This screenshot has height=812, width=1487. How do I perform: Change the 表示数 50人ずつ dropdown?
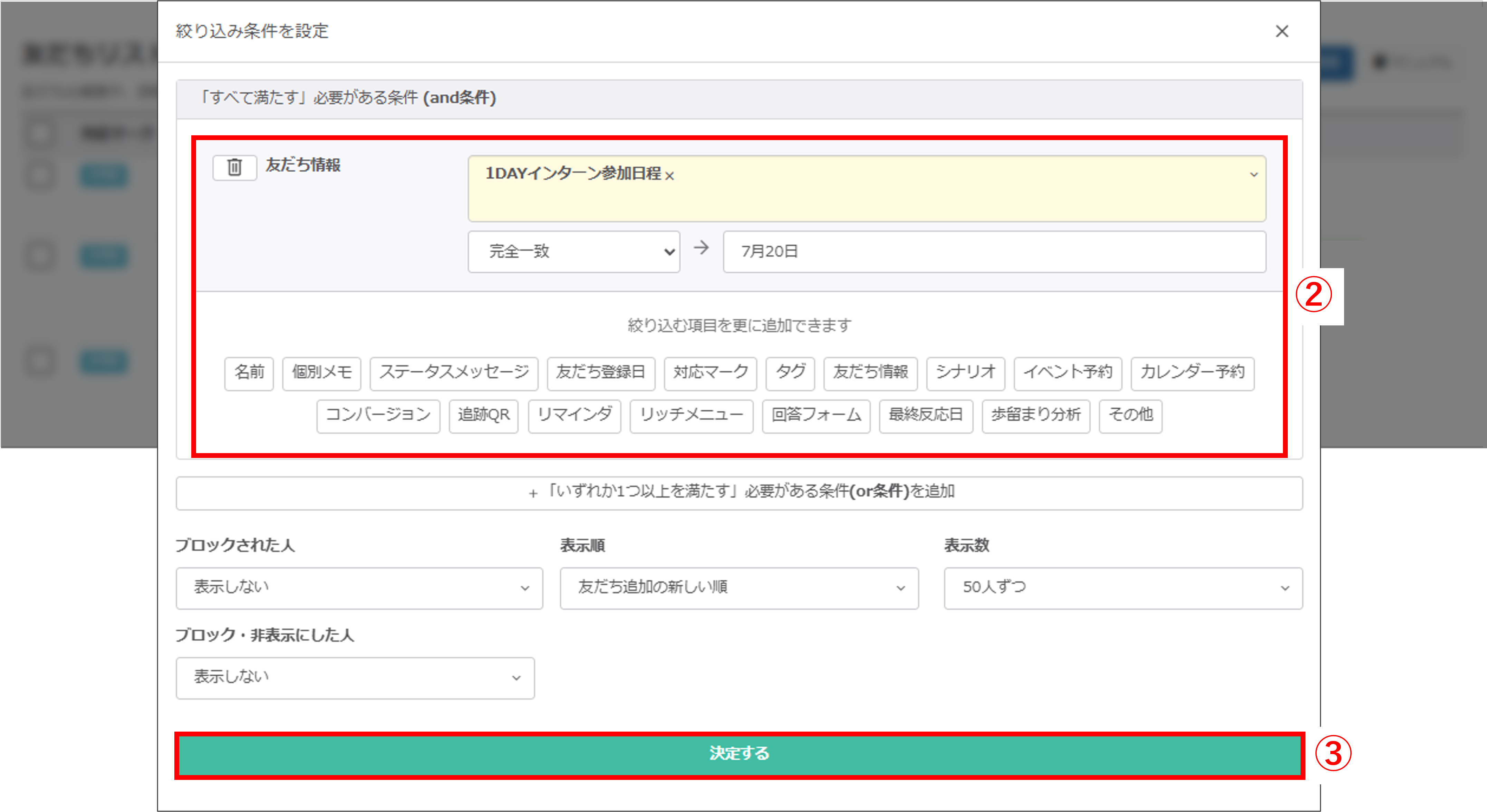pos(1123,587)
